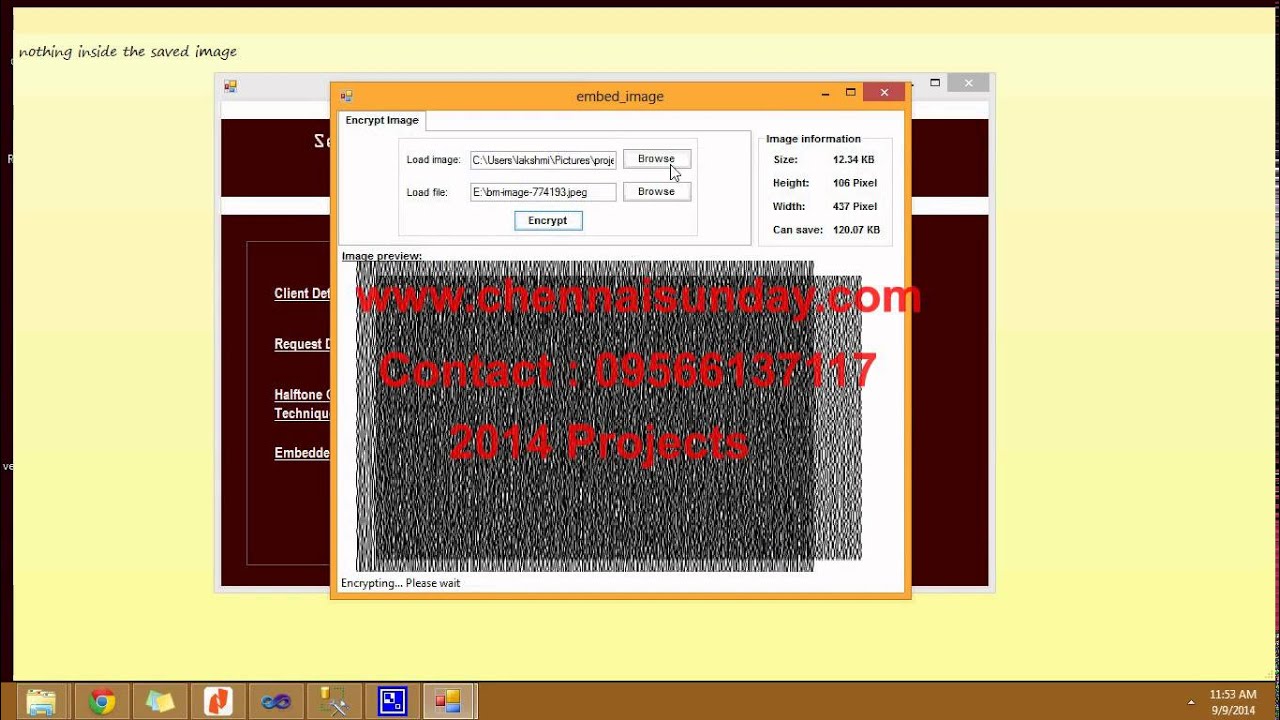This screenshot has width=1280, height=720.
Task: Click the "Image information" group label
Action: point(813,139)
